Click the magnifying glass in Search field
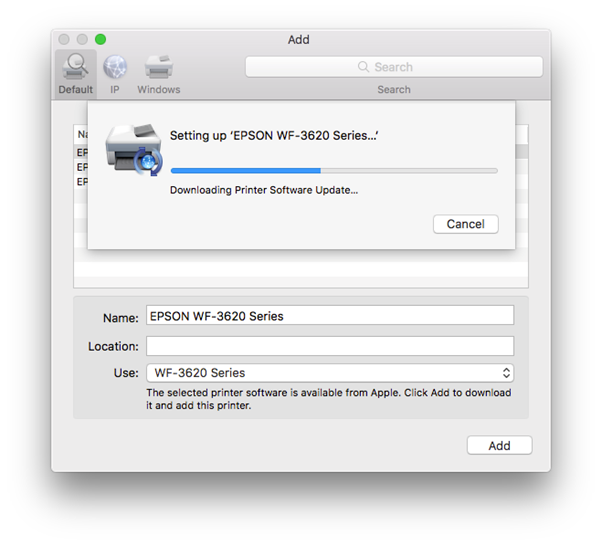Viewport: 602px width, 545px height. pyautogui.click(x=364, y=67)
